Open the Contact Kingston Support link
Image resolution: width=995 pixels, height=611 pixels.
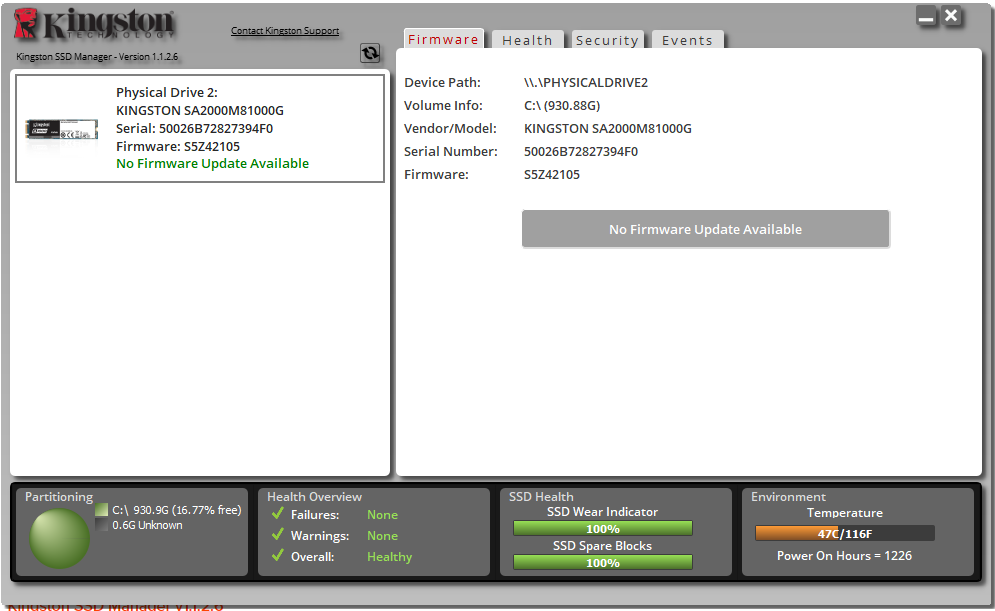[285, 30]
